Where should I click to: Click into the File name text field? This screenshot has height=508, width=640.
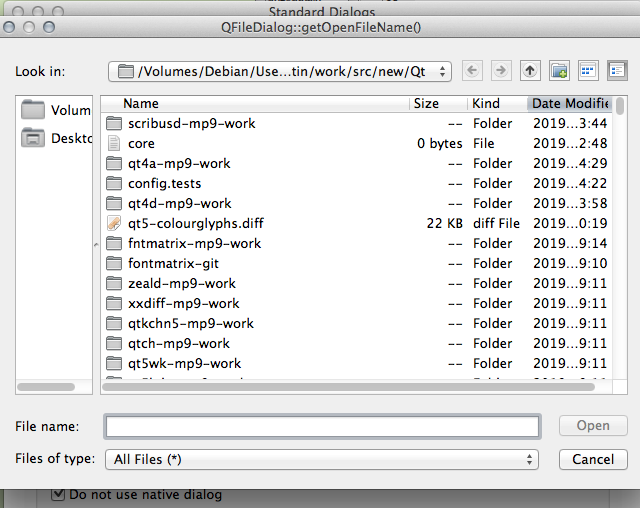click(321, 426)
